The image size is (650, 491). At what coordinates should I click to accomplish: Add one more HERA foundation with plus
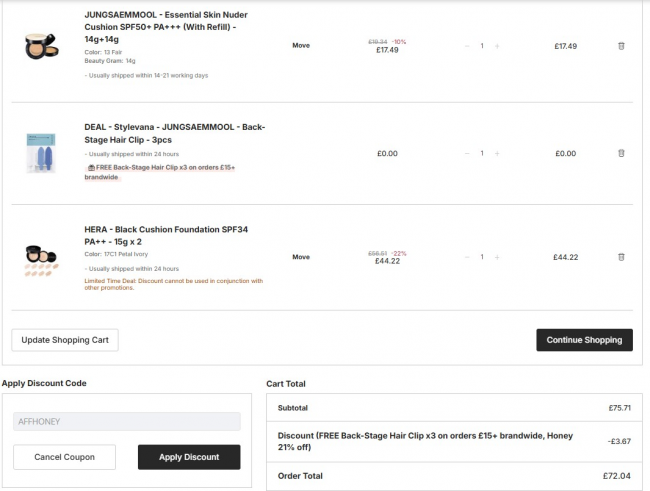pos(497,257)
